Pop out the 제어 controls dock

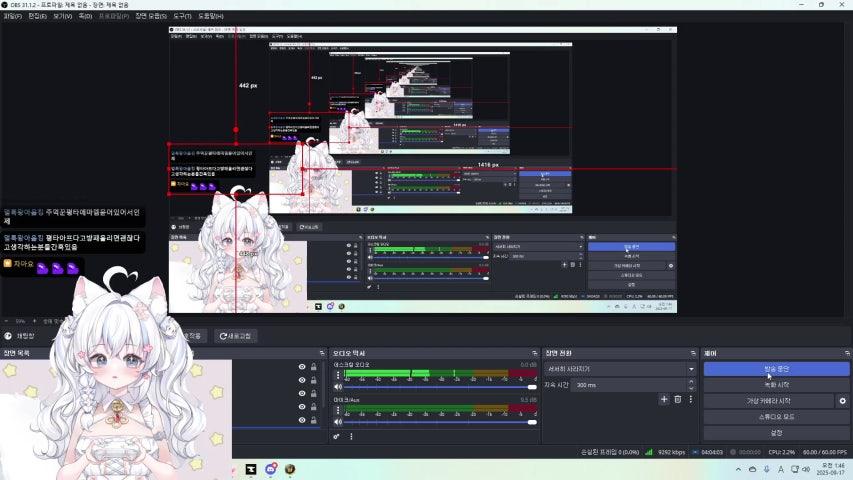point(848,353)
